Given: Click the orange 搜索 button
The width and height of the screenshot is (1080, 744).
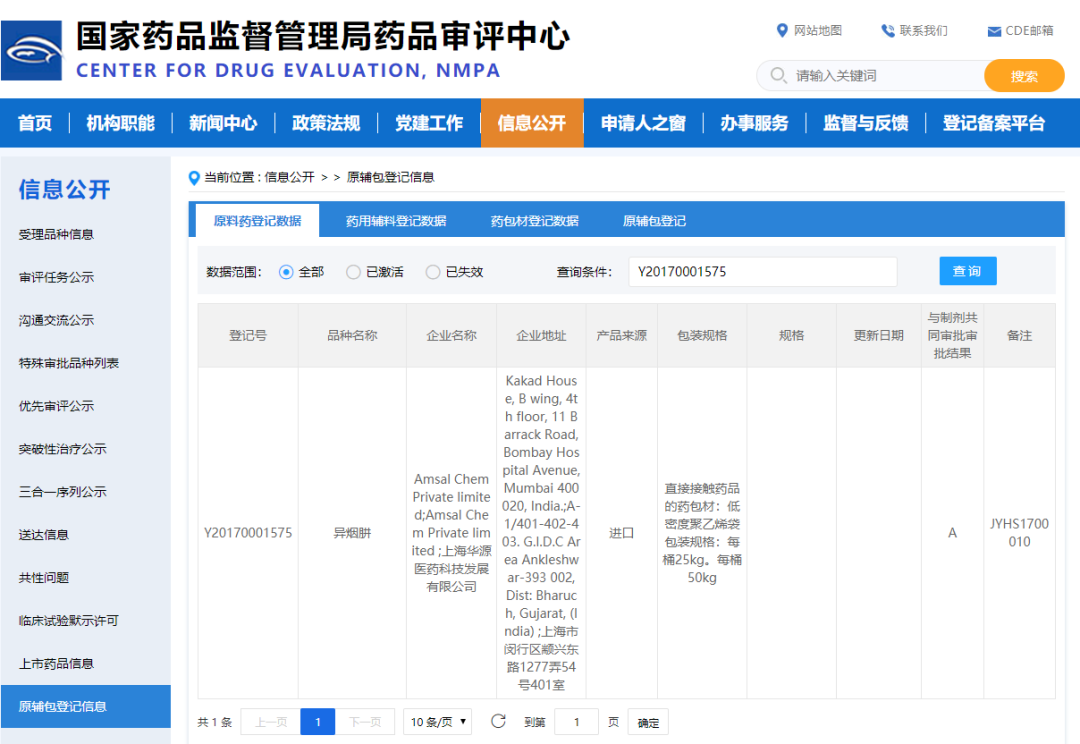Looking at the screenshot, I should [x=1024, y=76].
